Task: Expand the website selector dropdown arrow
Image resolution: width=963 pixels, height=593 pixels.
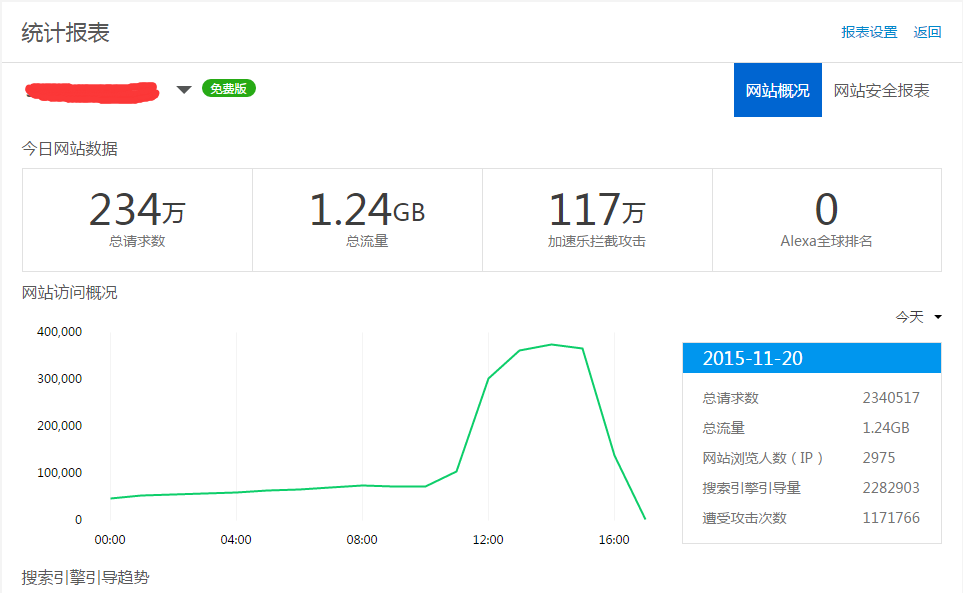Action: coord(184,90)
